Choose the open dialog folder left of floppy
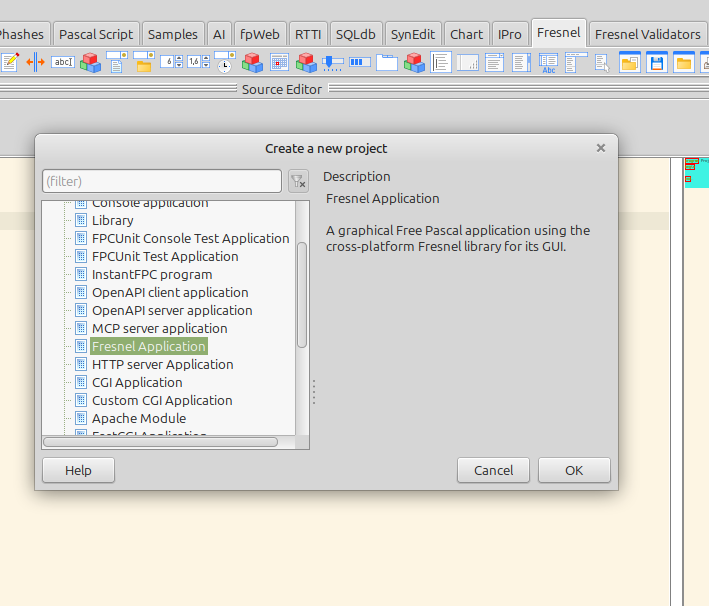The height and width of the screenshot is (606, 709). click(x=630, y=62)
